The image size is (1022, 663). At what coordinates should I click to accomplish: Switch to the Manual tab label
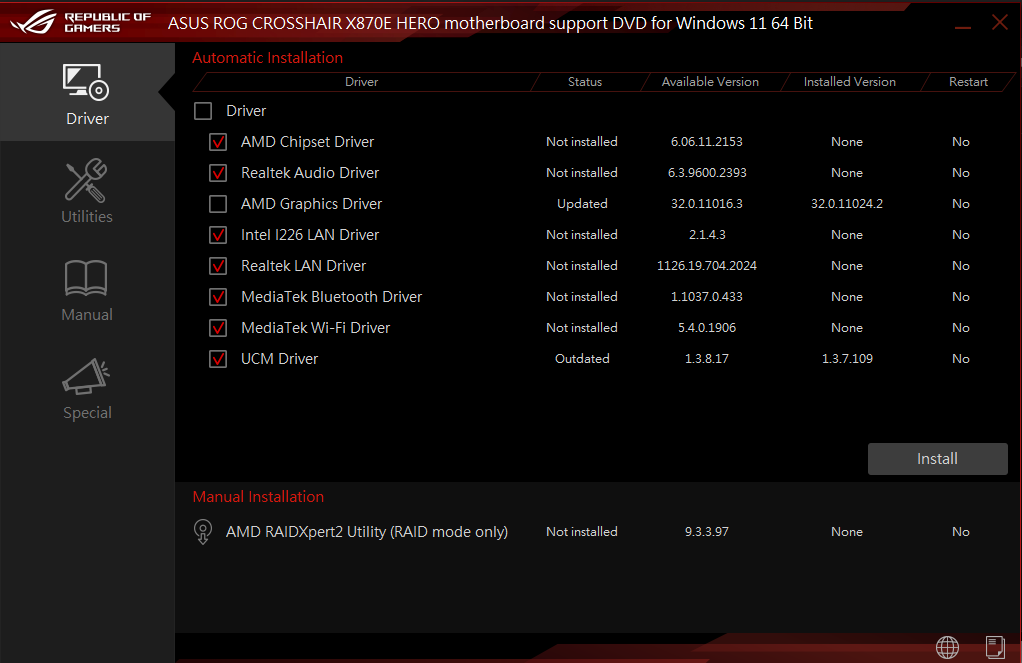point(87,315)
